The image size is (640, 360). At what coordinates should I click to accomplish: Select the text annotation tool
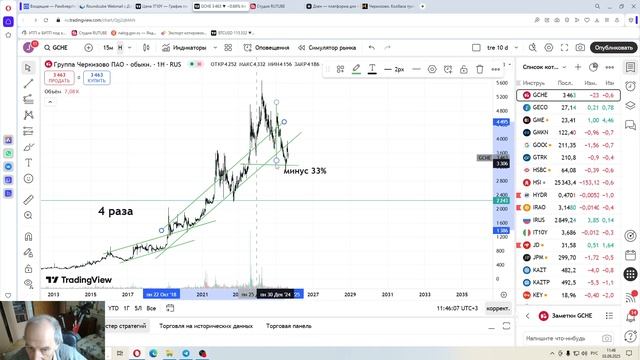28,163
